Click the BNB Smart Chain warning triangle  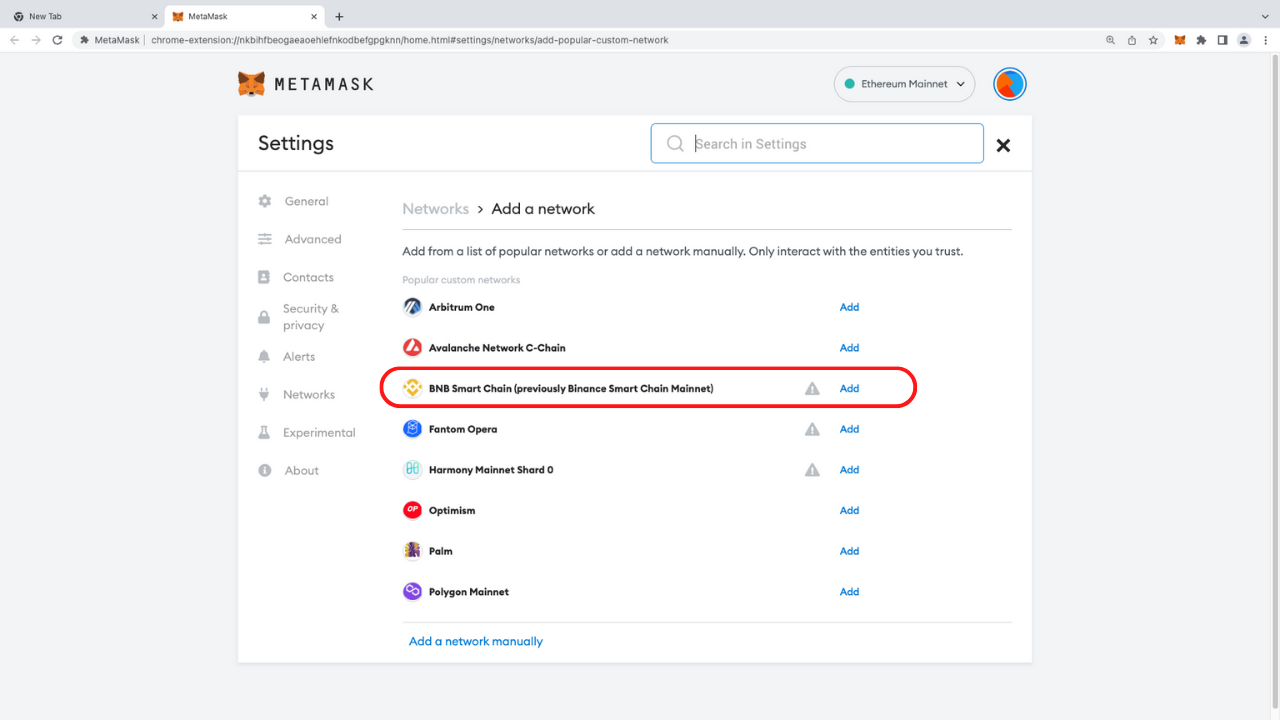click(812, 388)
